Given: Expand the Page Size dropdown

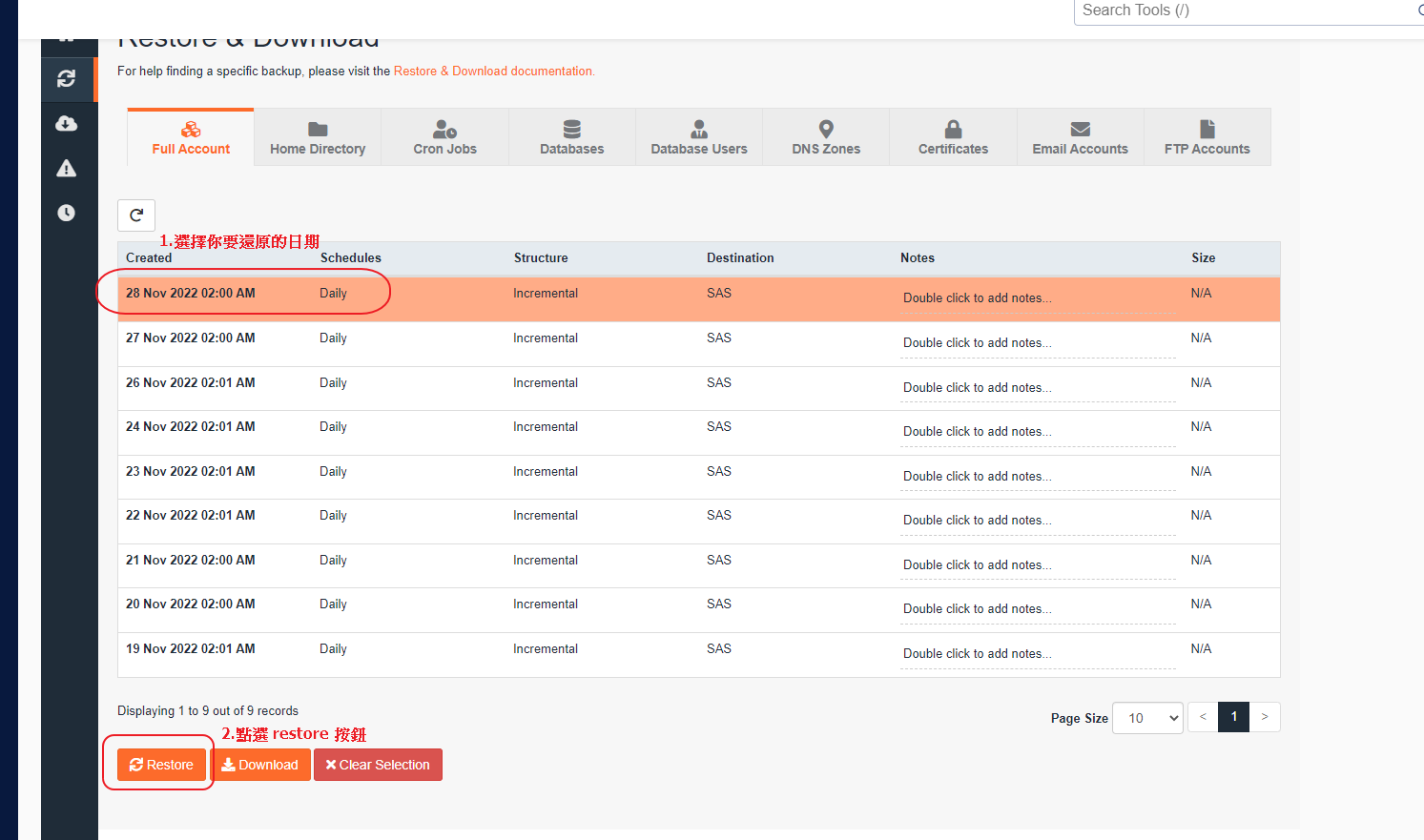Looking at the screenshot, I should [x=1147, y=718].
